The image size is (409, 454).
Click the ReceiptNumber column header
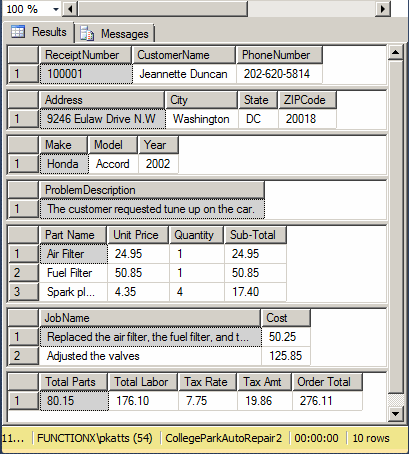85,55
